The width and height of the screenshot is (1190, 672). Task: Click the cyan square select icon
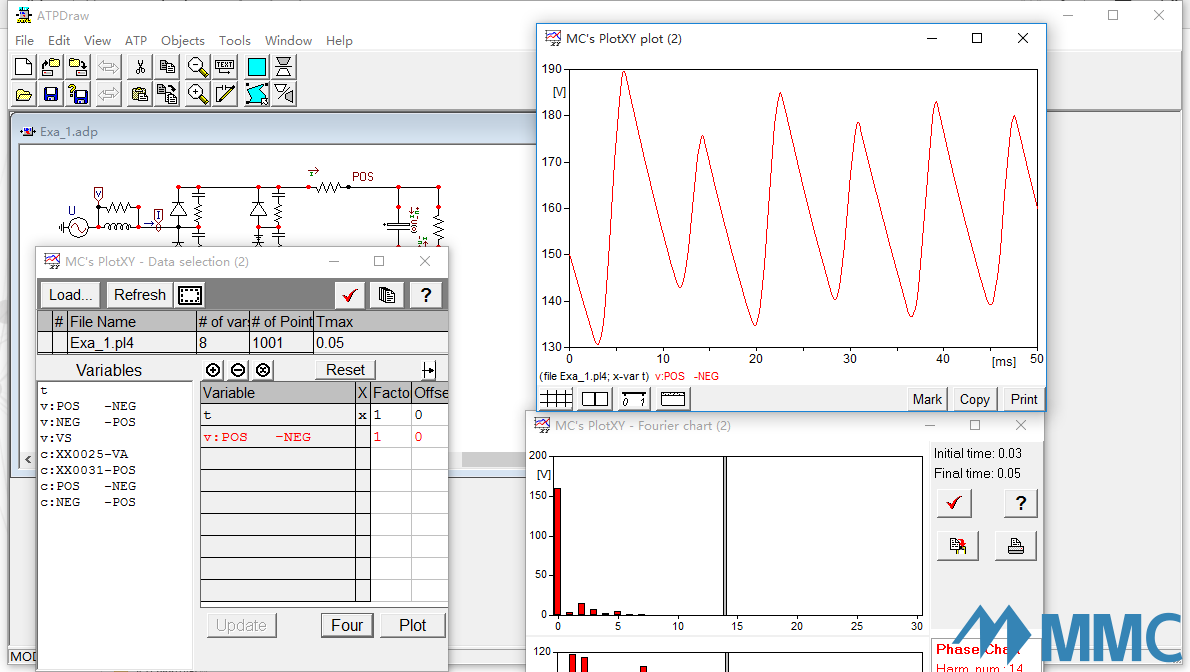(x=257, y=67)
